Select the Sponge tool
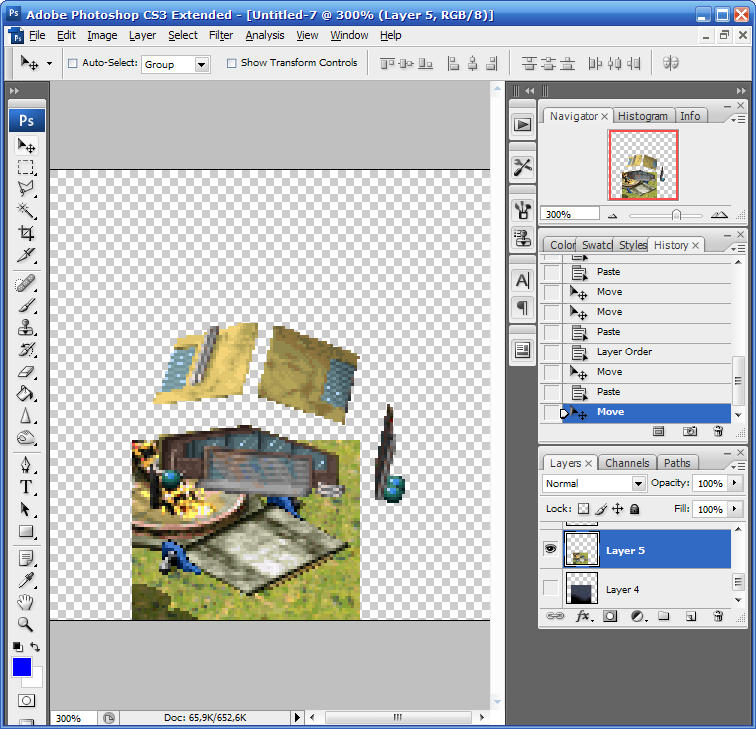The height and width of the screenshot is (729, 756). pos(26,438)
